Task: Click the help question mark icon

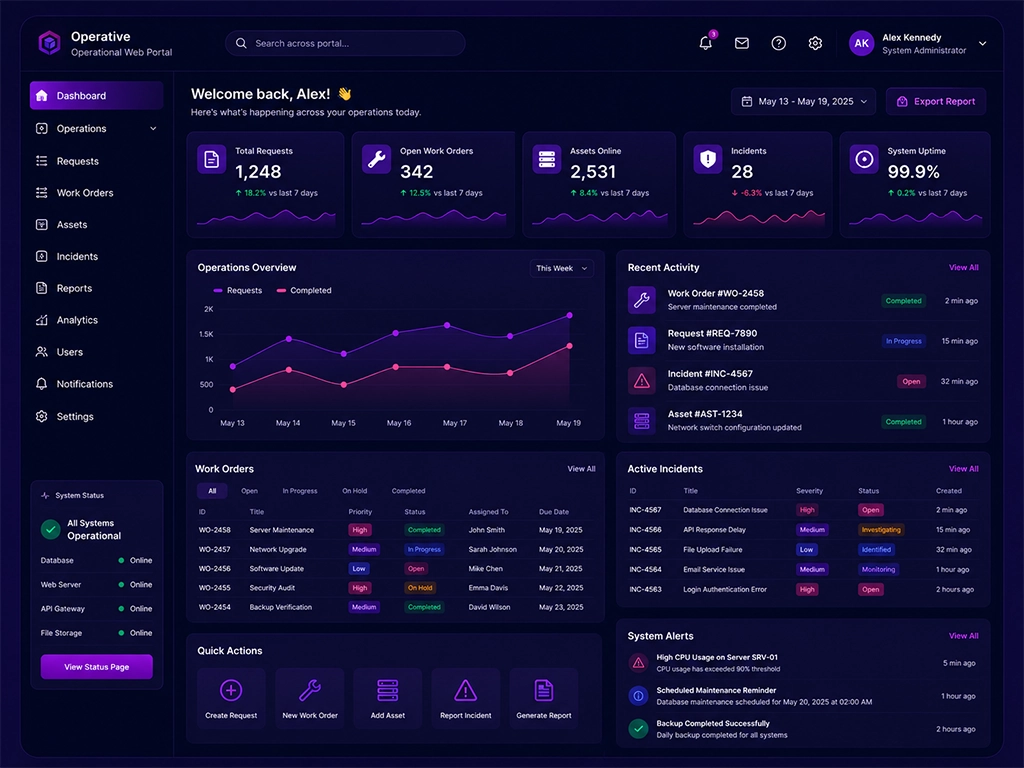Action: coord(778,43)
